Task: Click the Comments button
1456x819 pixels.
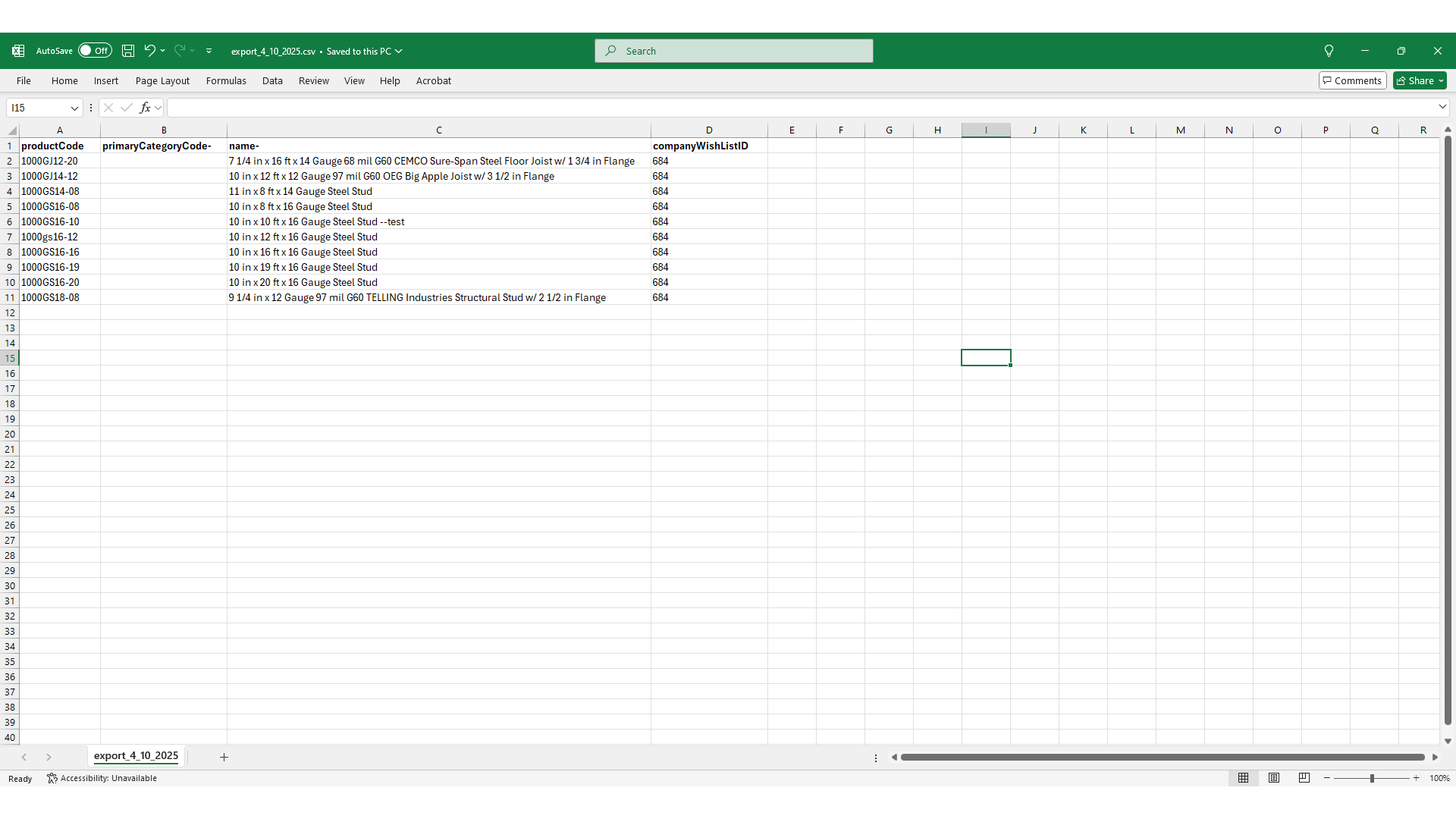Action: pyautogui.click(x=1352, y=80)
